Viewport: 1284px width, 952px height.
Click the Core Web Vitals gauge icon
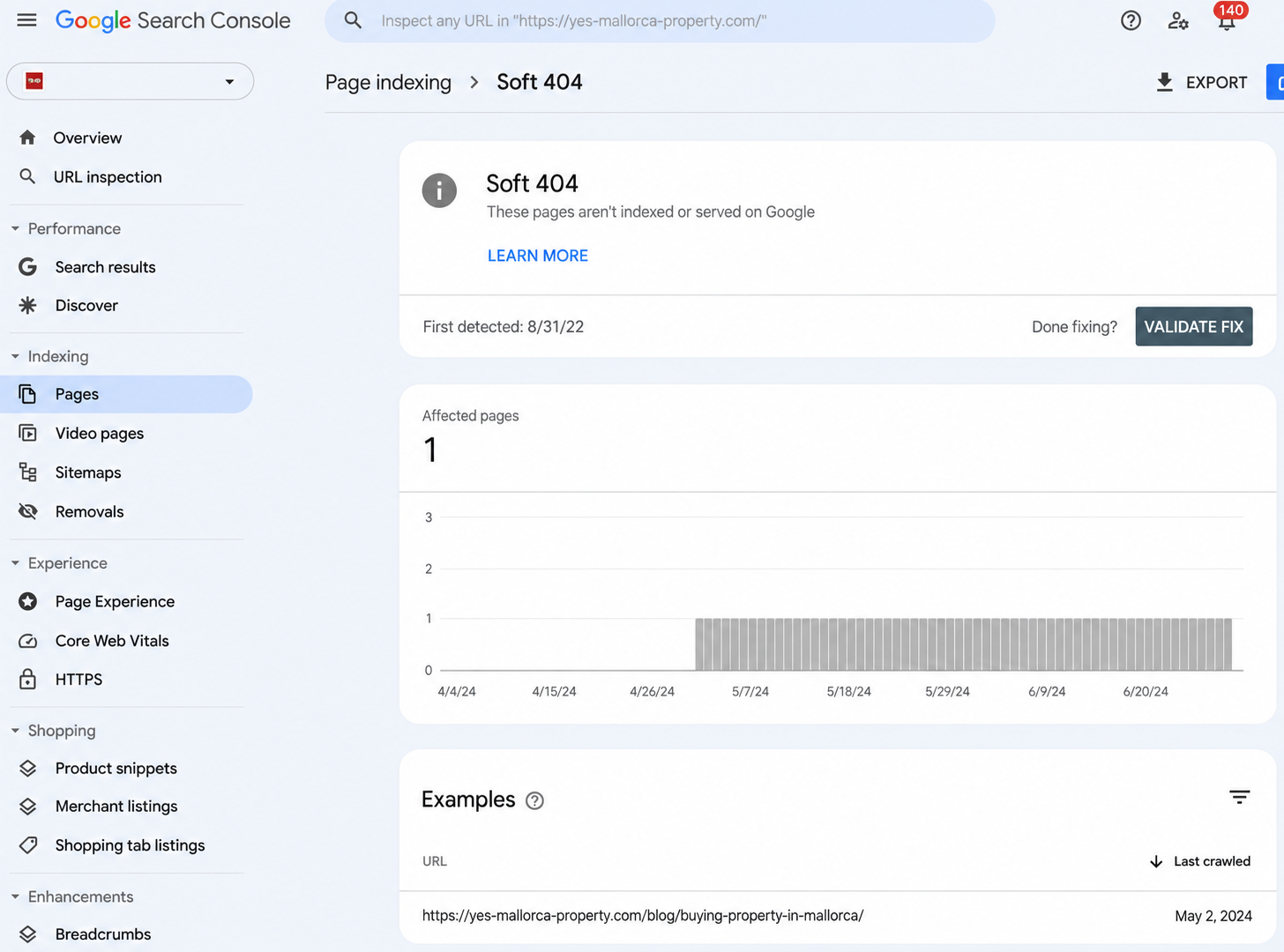[27, 641]
